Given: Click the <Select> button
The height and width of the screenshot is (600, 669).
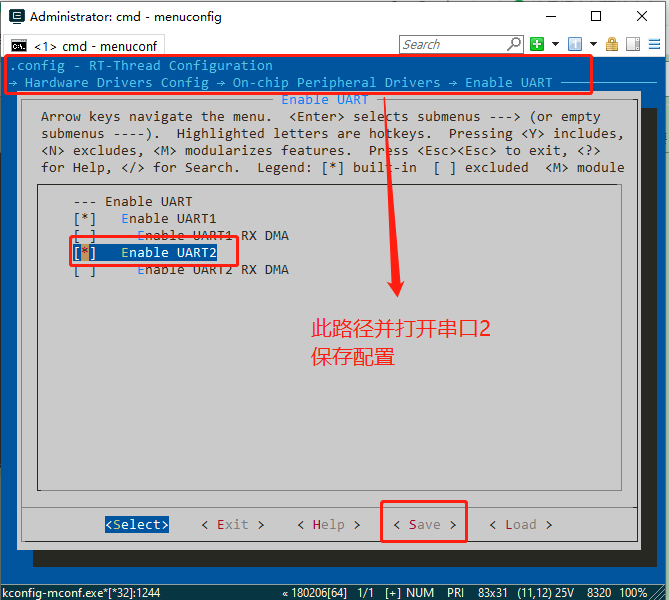Looking at the screenshot, I should 137,524.
